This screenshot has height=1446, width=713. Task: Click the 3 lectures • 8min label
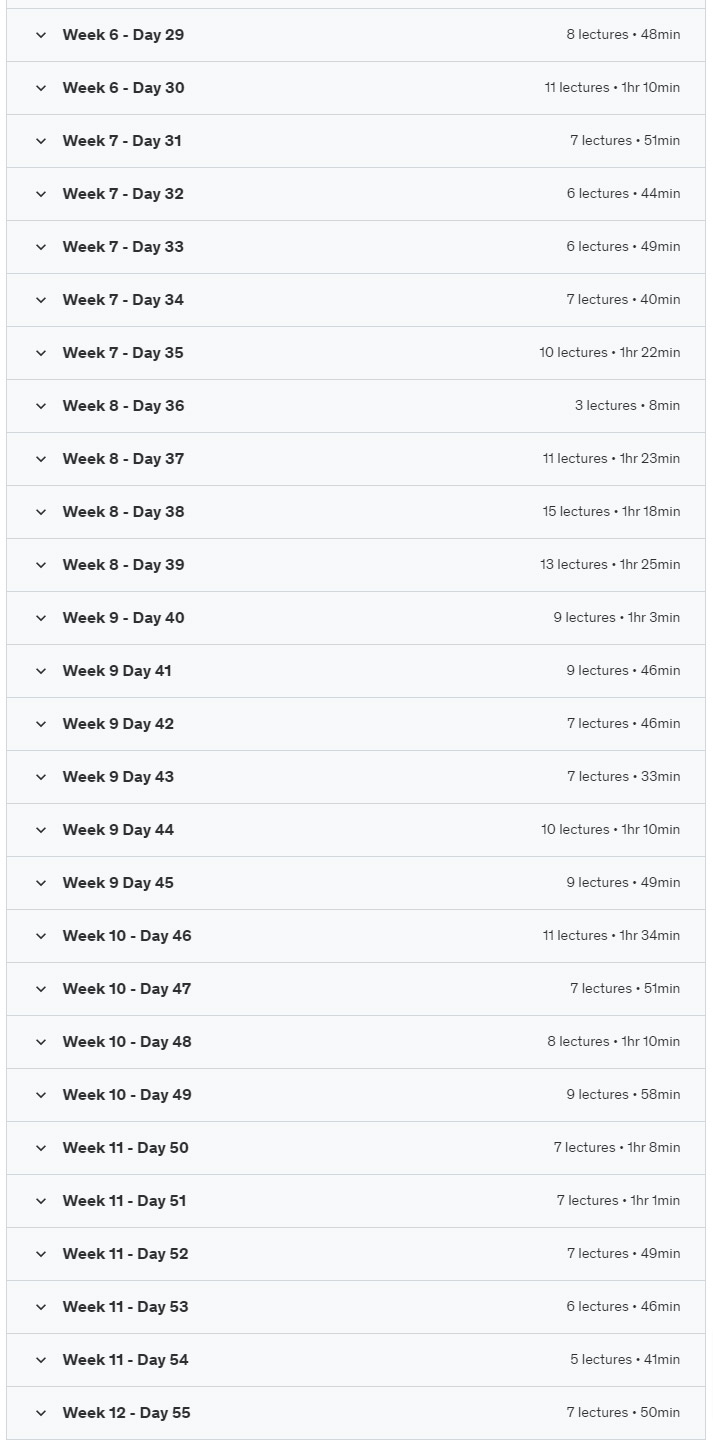pyautogui.click(x=627, y=406)
